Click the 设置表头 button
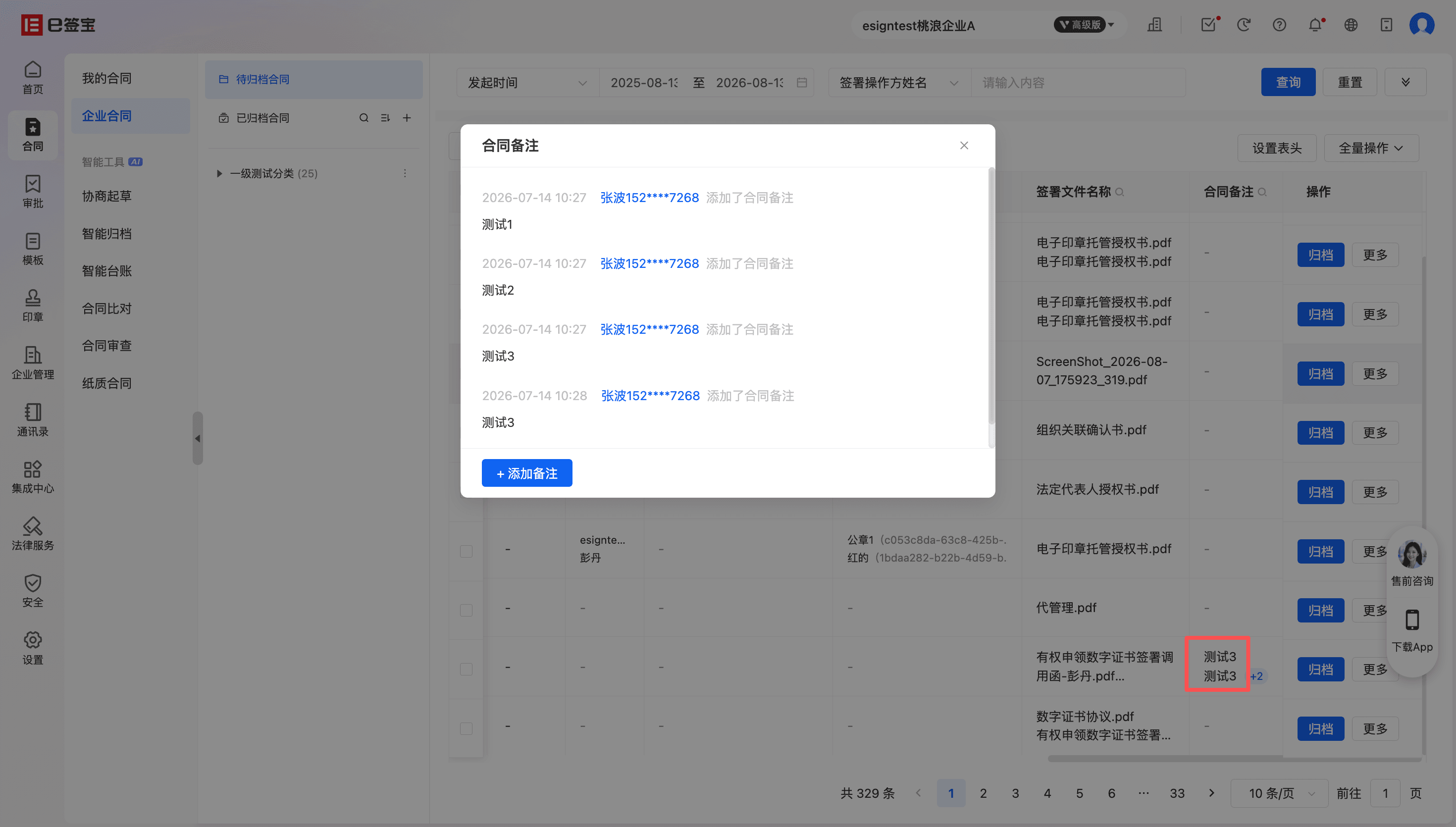 (x=1277, y=148)
